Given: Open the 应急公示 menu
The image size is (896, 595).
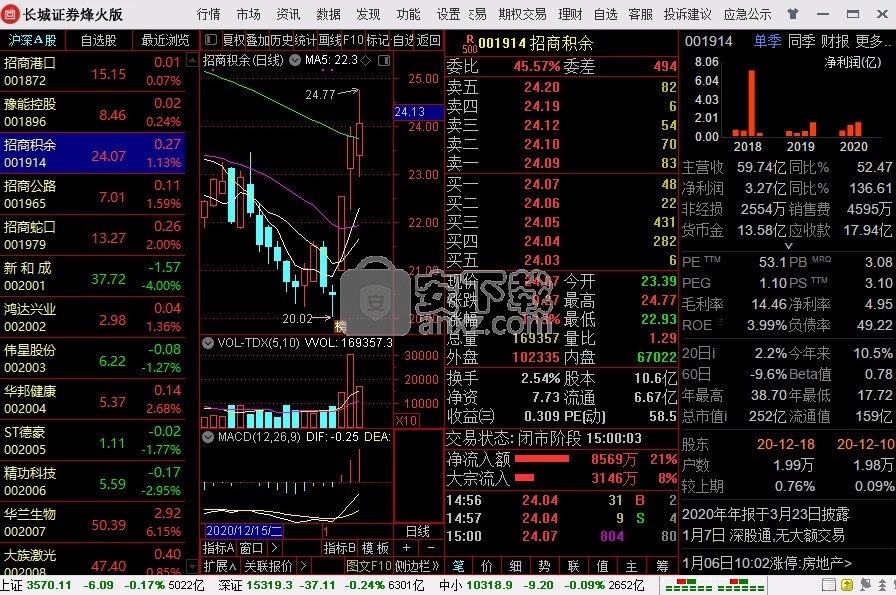Looking at the screenshot, I should (x=747, y=14).
